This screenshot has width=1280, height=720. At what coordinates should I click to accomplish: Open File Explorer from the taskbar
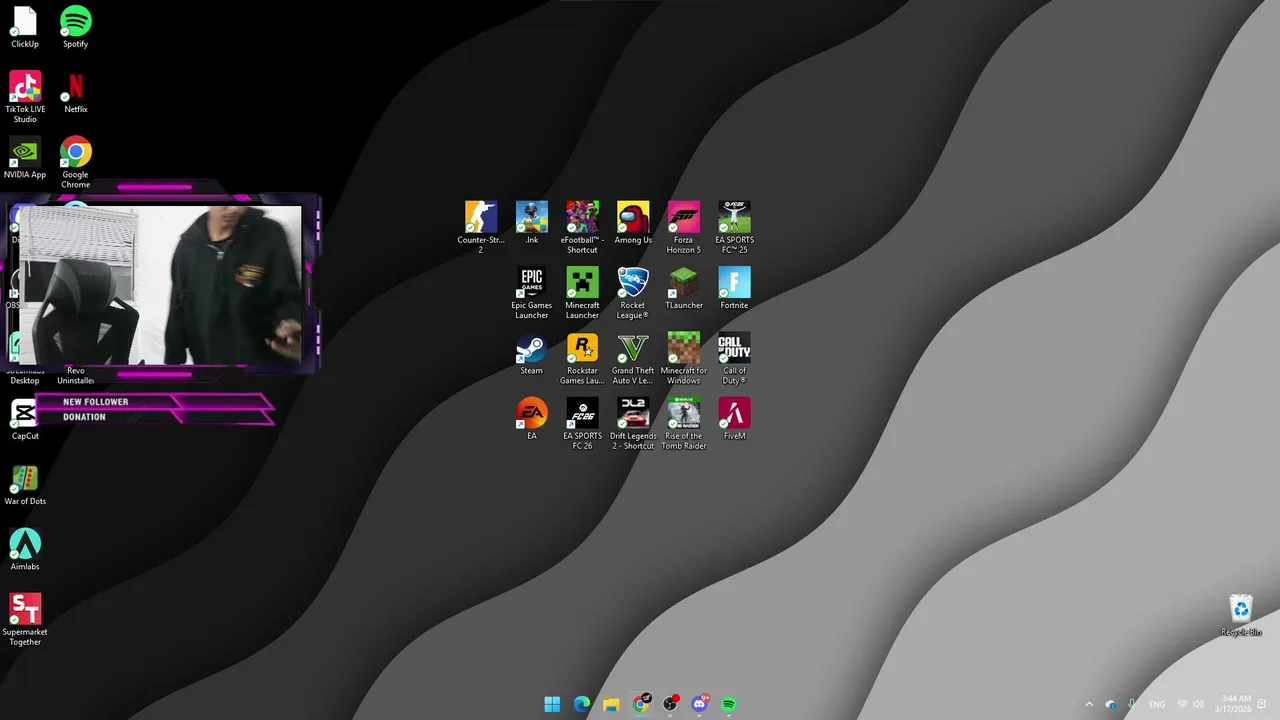(611, 704)
